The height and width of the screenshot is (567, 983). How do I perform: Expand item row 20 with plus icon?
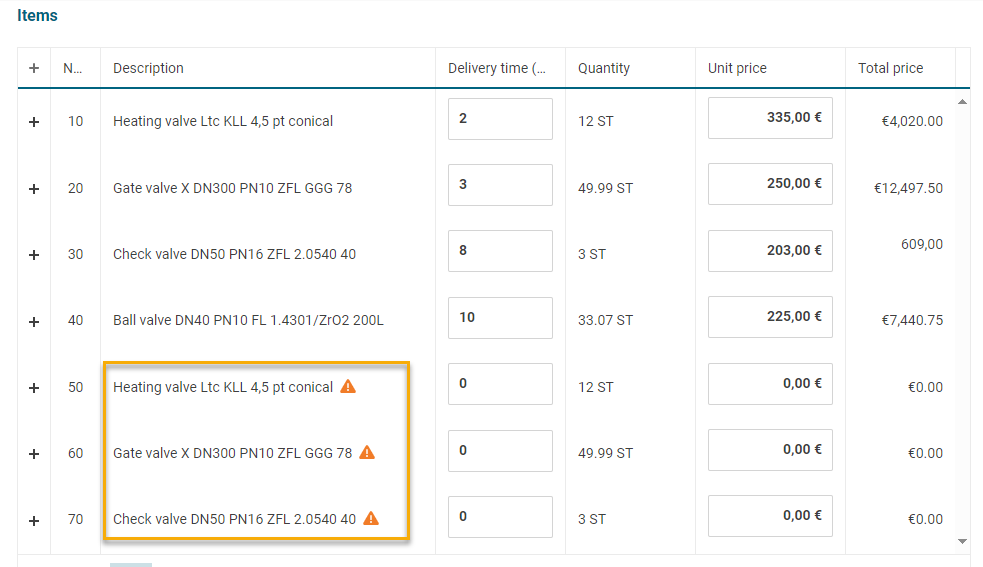click(34, 188)
